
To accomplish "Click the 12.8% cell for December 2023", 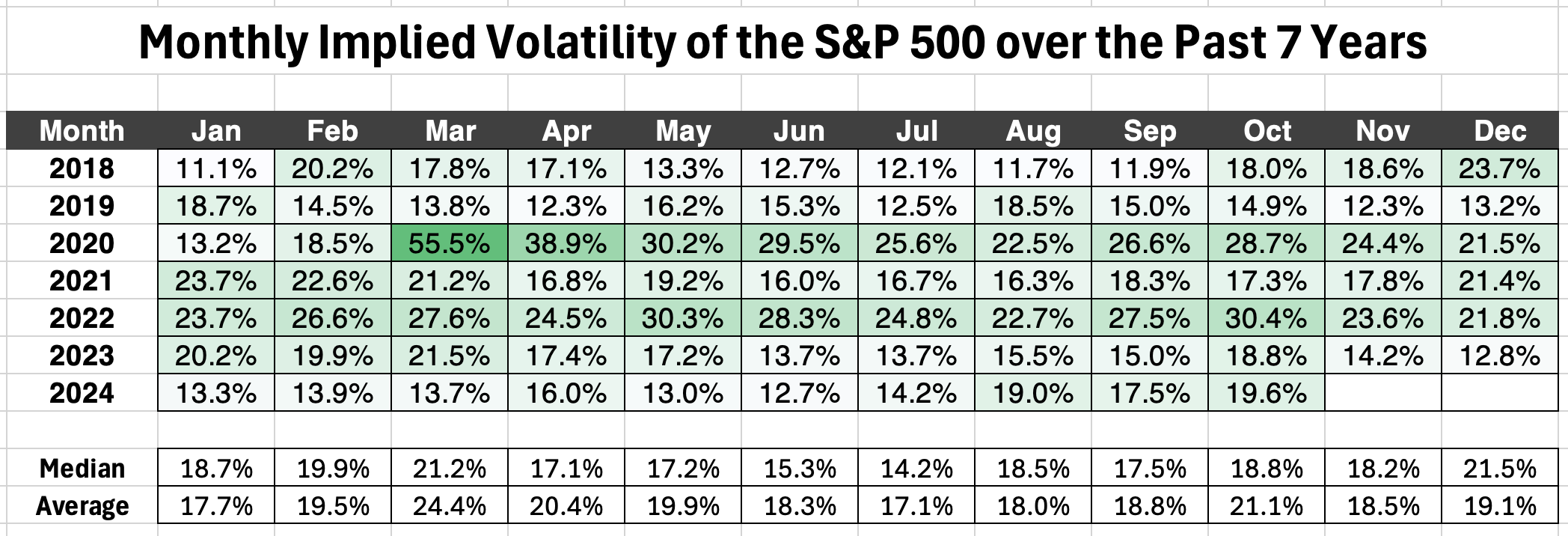I will coord(1500,356).
